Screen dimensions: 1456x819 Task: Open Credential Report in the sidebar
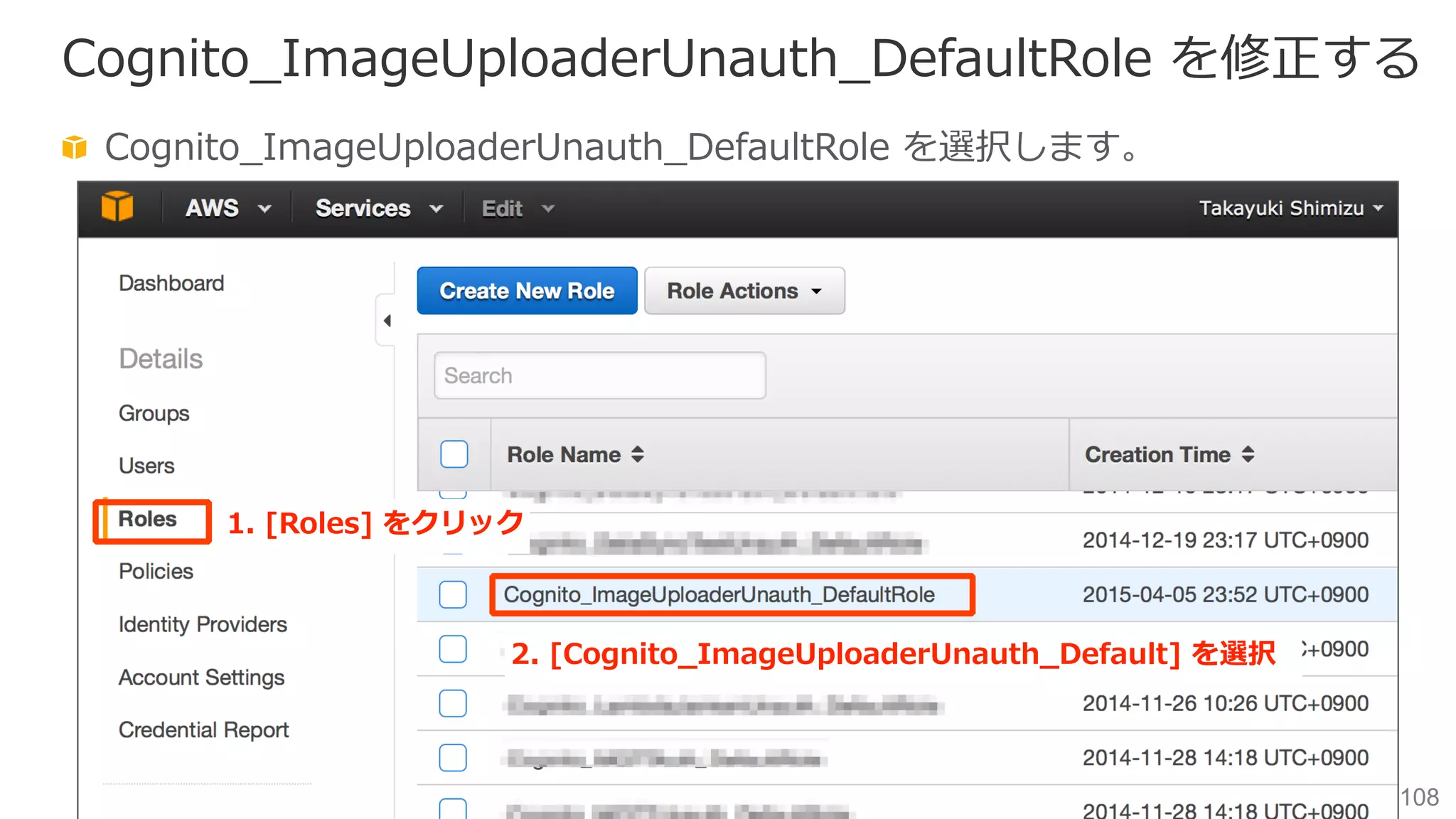pyautogui.click(x=203, y=730)
